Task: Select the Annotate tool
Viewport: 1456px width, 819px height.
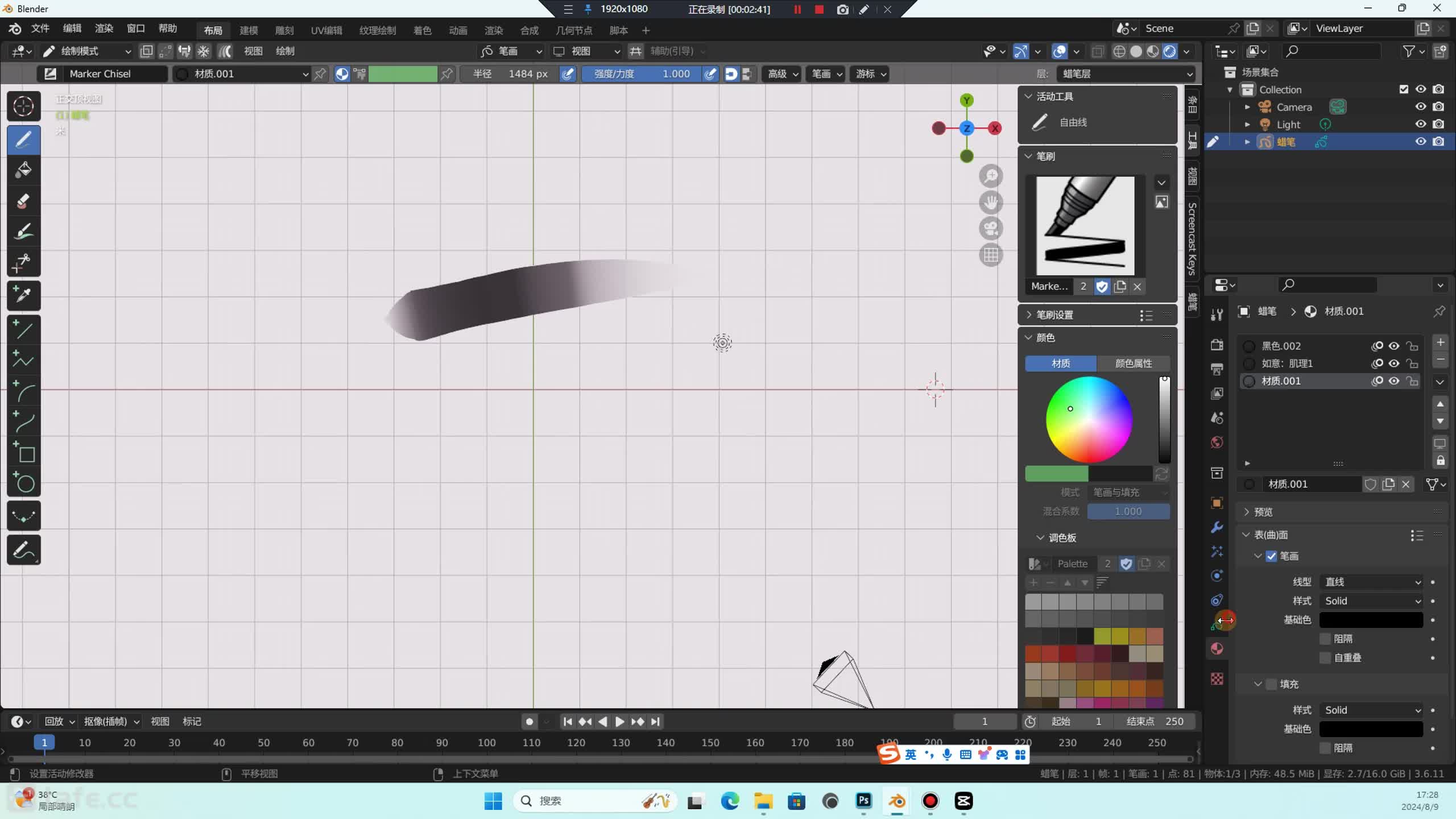Action: click(23, 550)
